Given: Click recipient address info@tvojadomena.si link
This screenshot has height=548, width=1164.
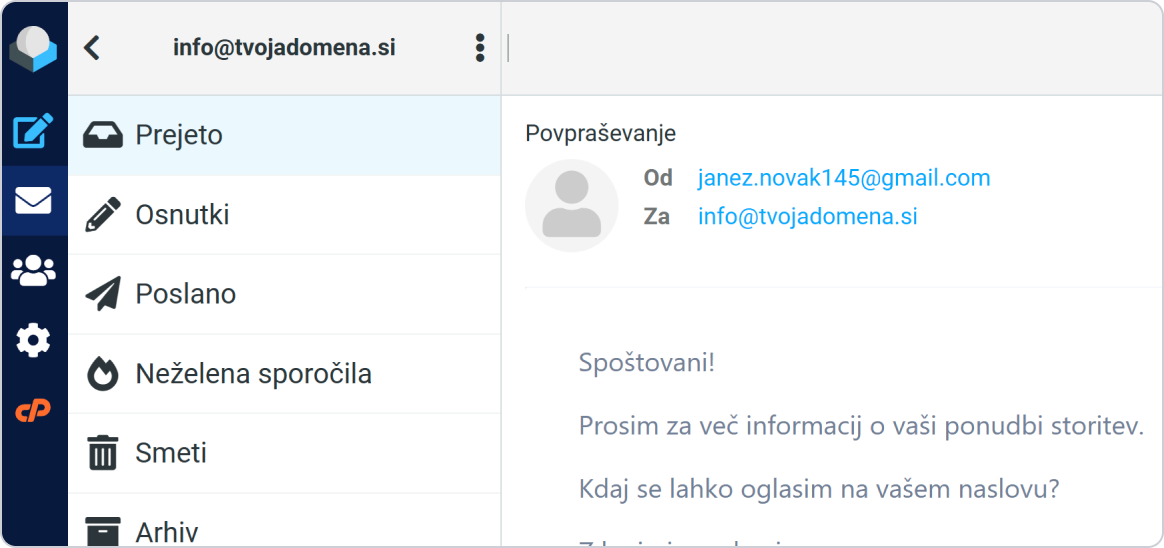Looking at the screenshot, I should pyautogui.click(x=808, y=217).
